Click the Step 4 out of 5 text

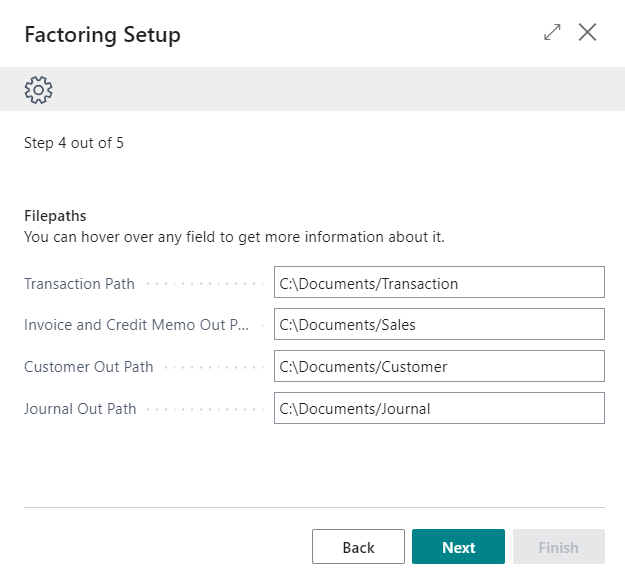74,143
